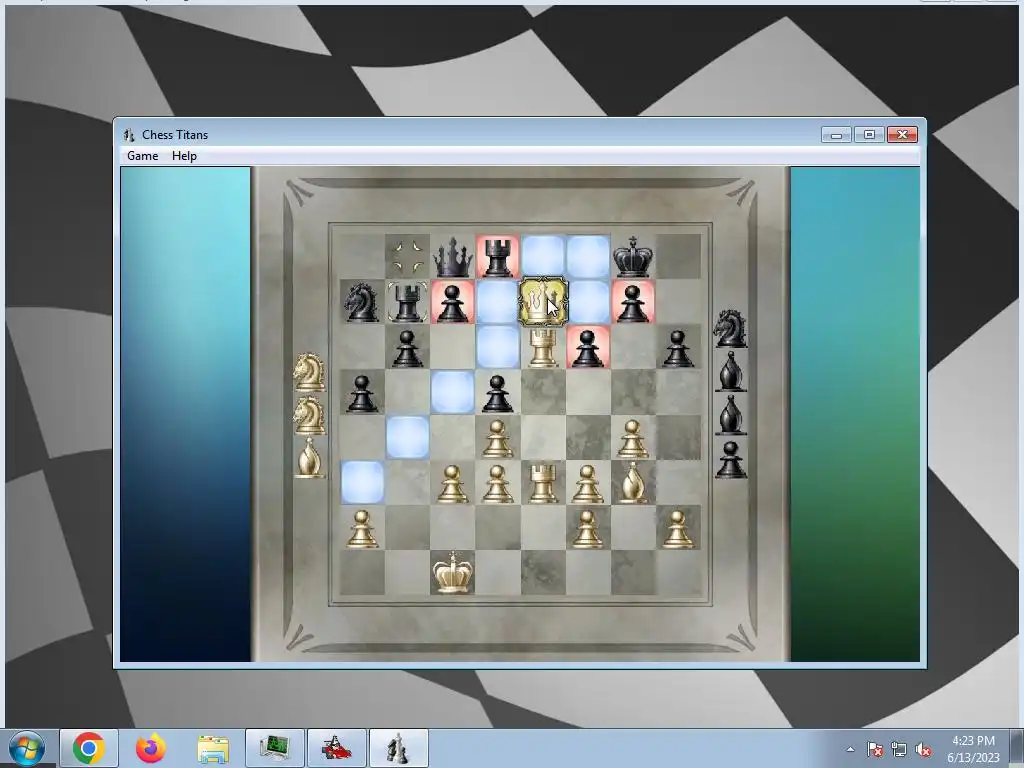Viewport: 1024px width, 768px height.
Task: Move queen to blue square c5
Action: click(x=452, y=392)
